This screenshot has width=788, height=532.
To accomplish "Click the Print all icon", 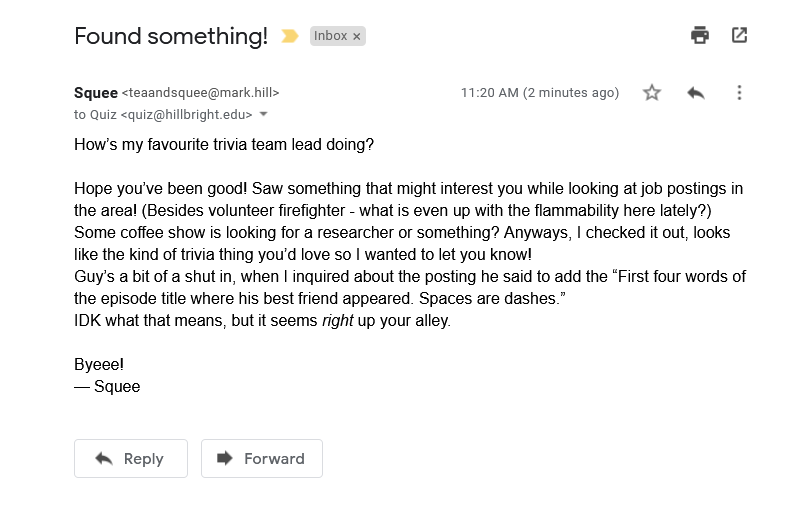I will point(700,35).
